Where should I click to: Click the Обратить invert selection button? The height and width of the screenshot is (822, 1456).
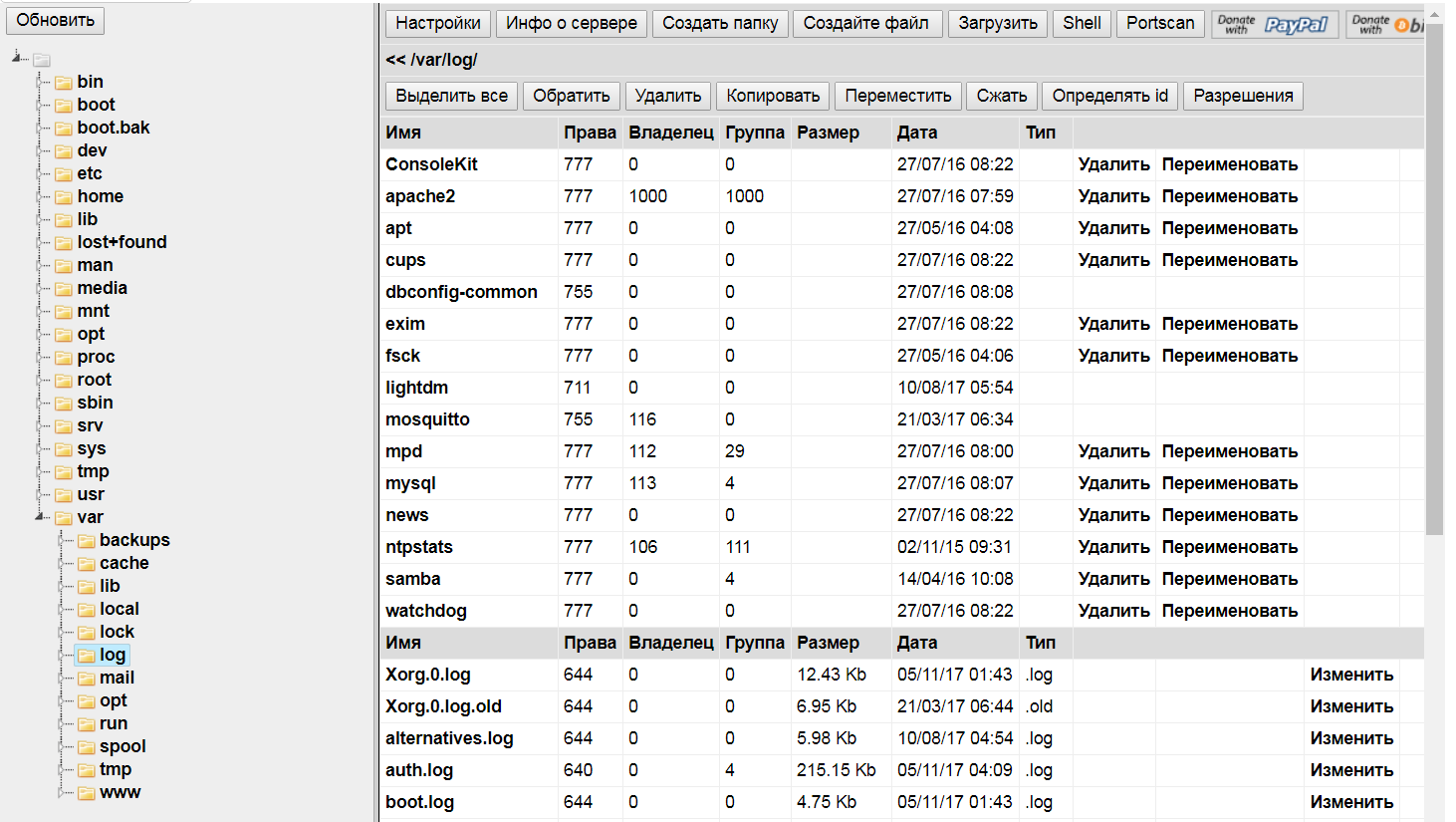pos(572,96)
